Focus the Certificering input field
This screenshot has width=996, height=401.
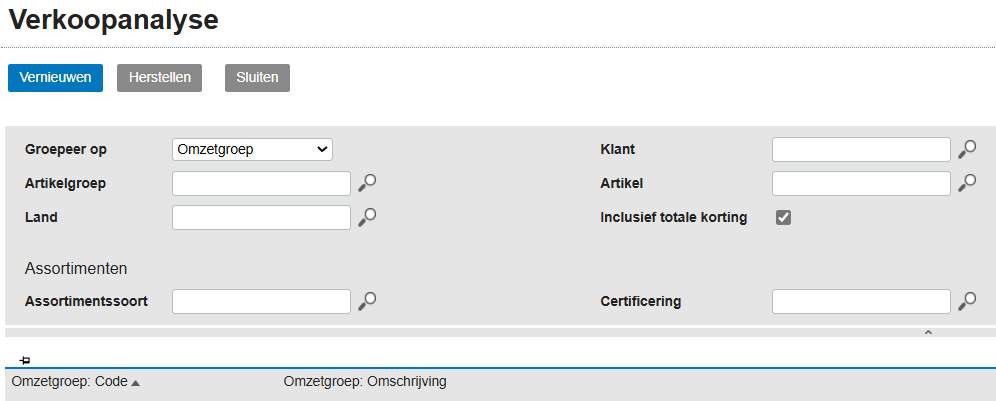coord(861,301)
